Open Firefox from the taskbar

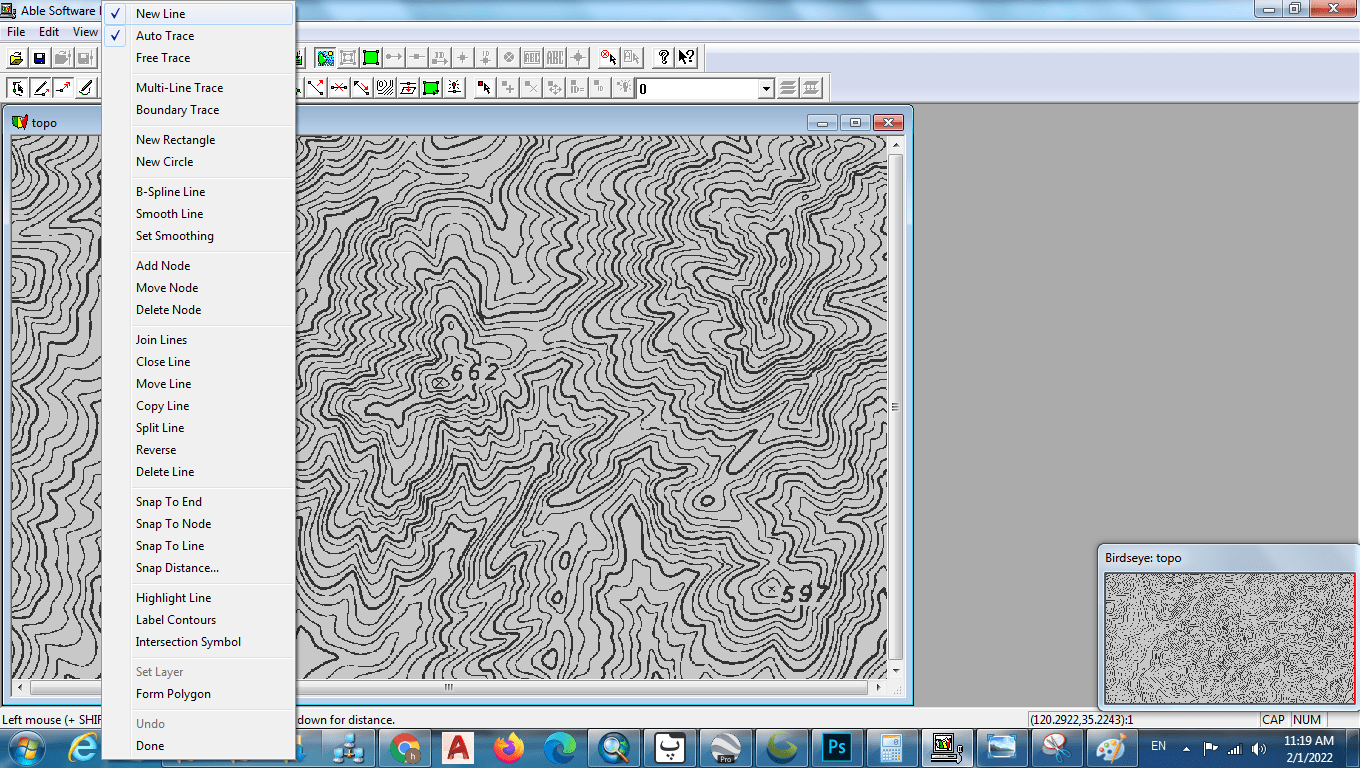509,747
